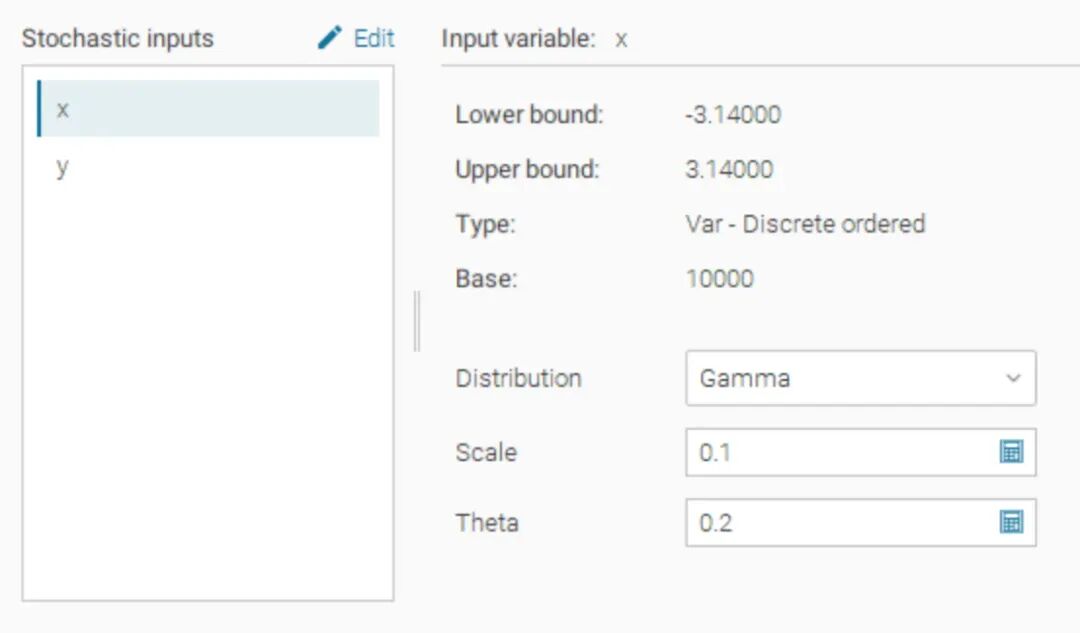Click the Upper bound value 3.14000

coord(728,169)
